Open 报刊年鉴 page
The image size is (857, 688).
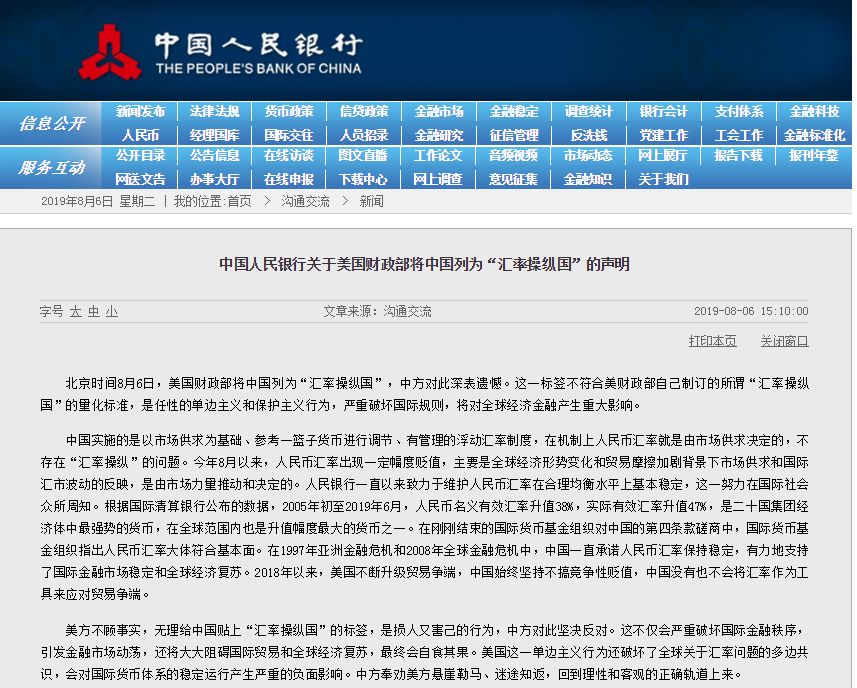click(x=813, y=156)
